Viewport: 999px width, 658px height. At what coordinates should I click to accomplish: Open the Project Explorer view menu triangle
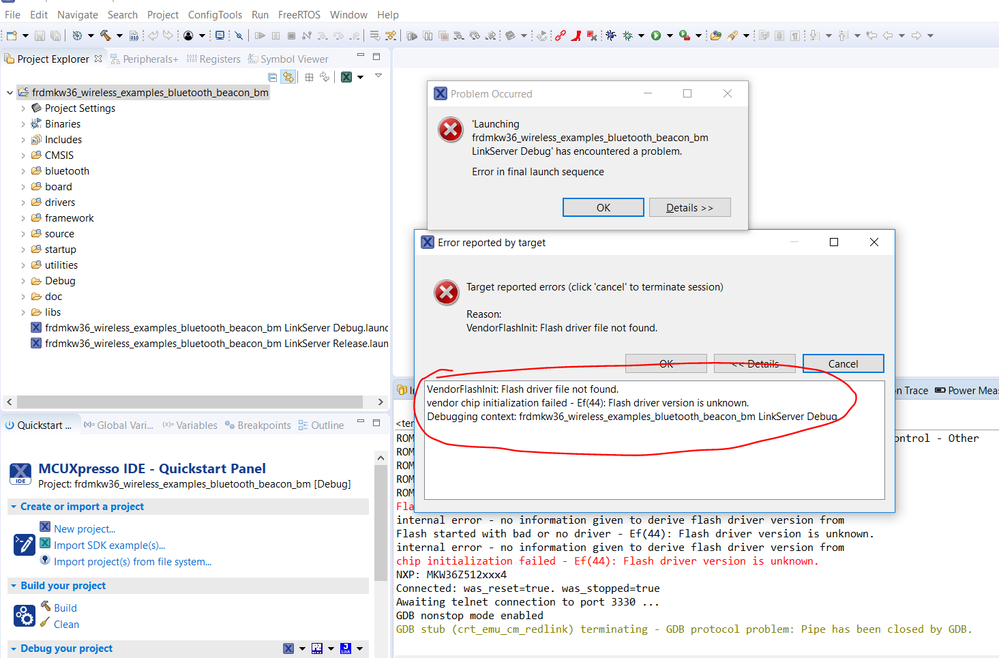(x=378, y=76)
